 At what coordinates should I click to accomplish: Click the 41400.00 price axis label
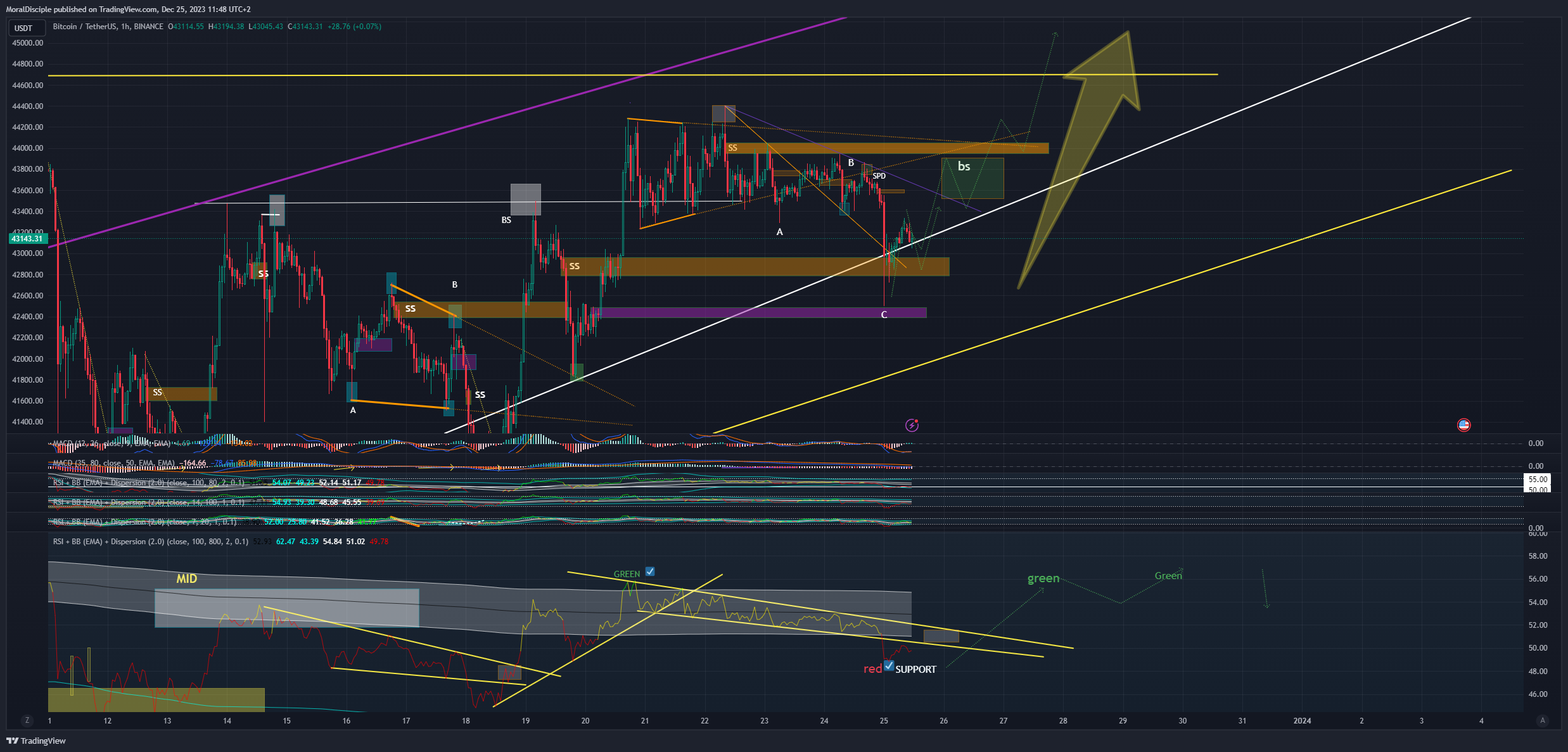click(28, 422)
